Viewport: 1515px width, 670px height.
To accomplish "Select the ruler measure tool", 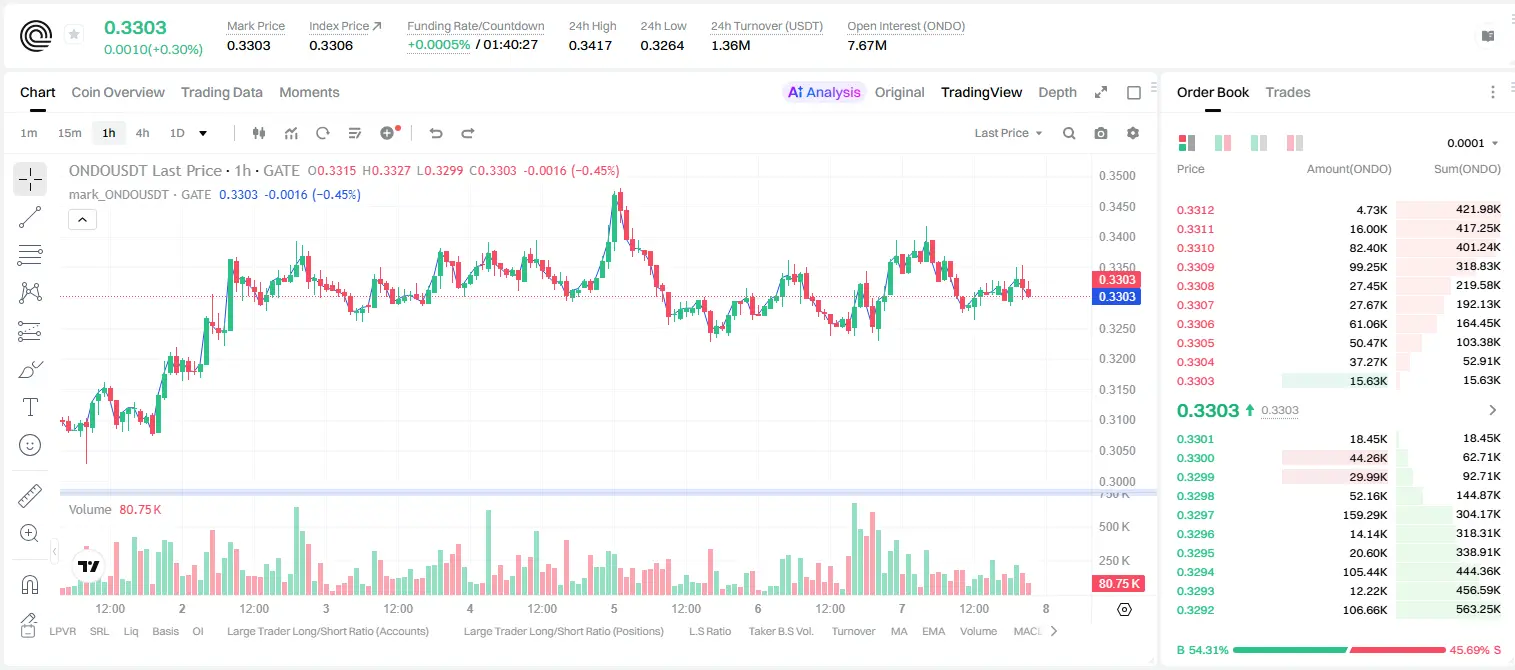I will point(30,496).
